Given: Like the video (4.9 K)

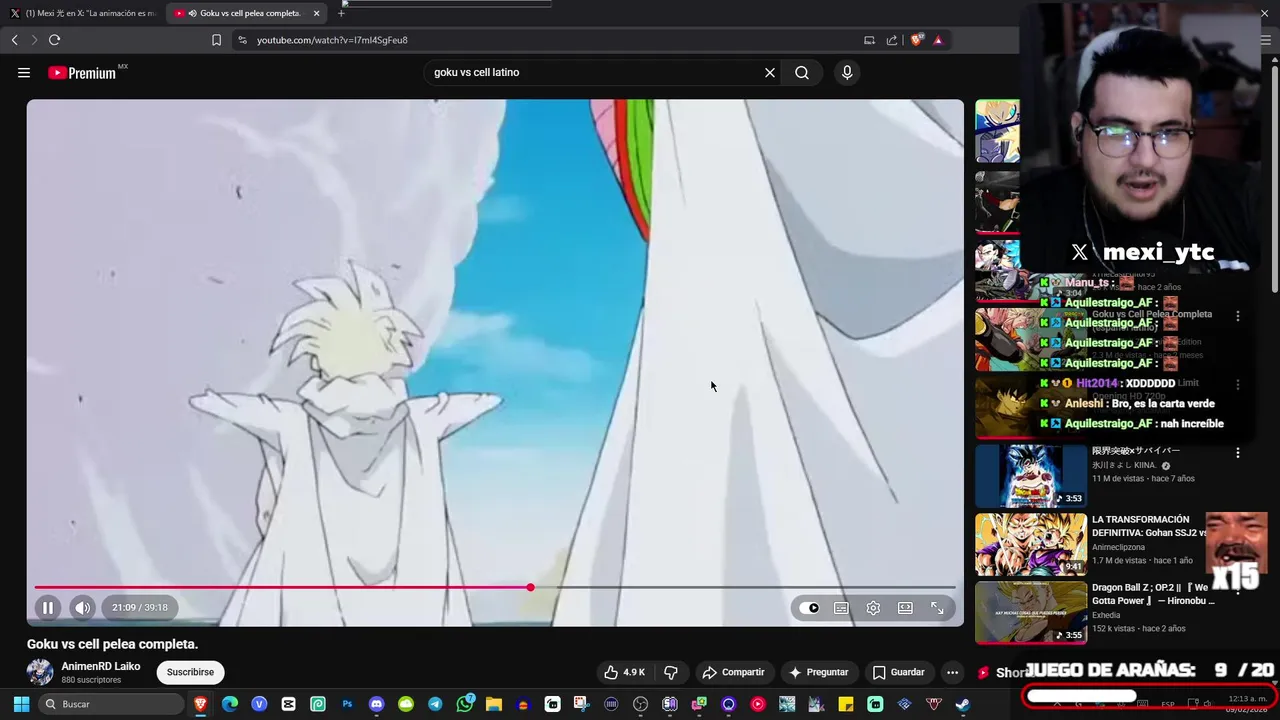Looking at the screenshot, I should [x=624, y=672].
